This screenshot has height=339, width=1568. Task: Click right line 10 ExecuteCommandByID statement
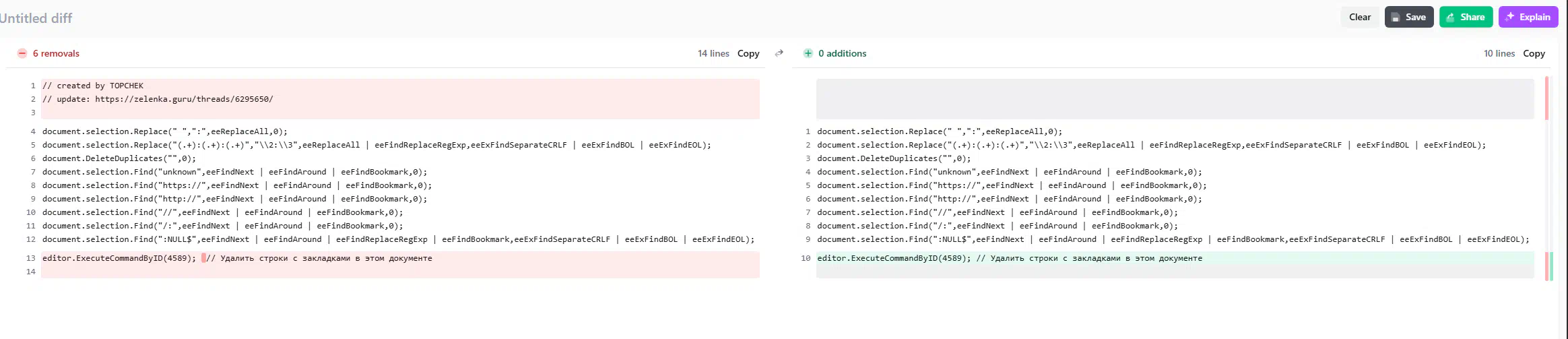tap(1010, 258)
